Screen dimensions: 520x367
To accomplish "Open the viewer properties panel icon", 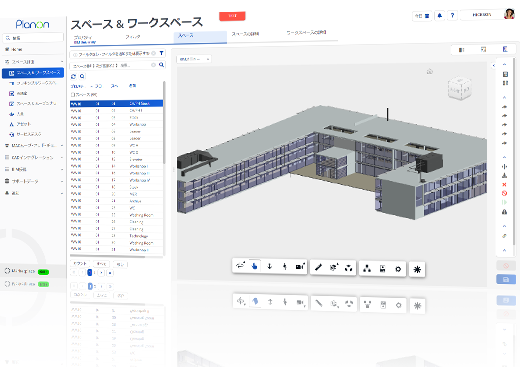I will [x=383, y=269].
